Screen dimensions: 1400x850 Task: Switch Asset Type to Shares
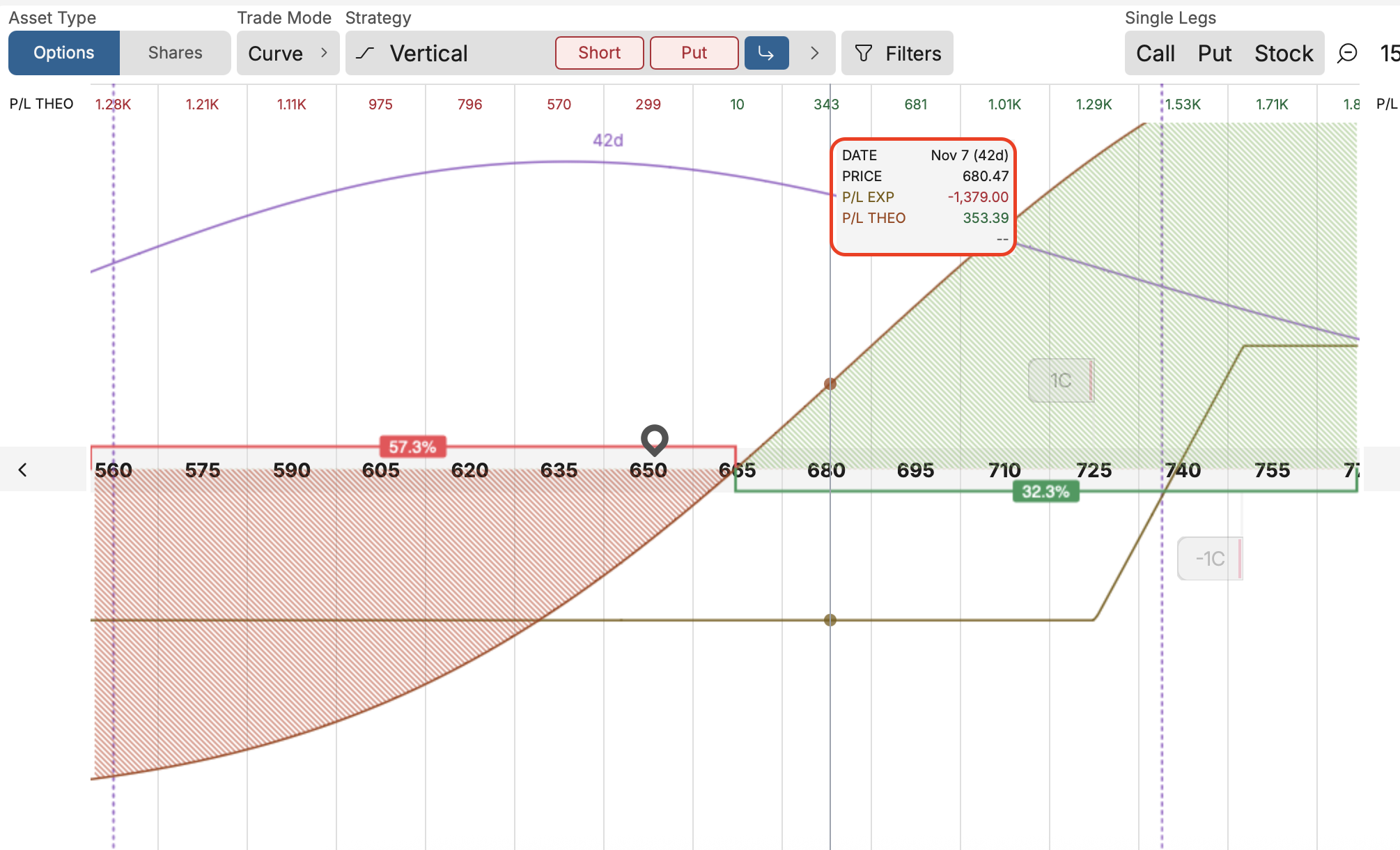(x=175, y=53)
